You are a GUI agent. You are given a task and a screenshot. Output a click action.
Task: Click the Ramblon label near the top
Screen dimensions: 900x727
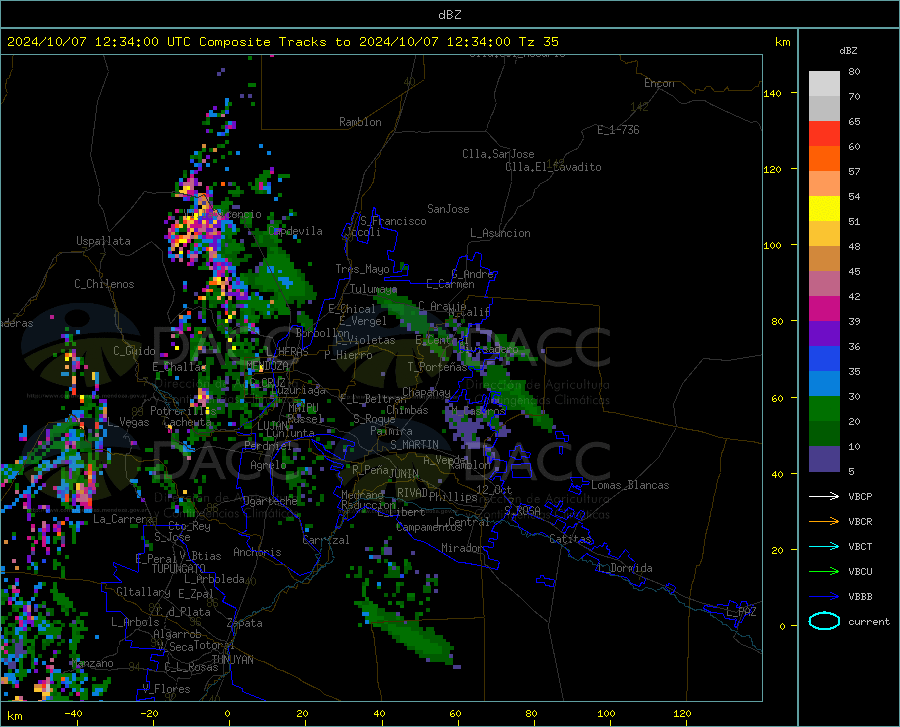click(x=360, y=122)
